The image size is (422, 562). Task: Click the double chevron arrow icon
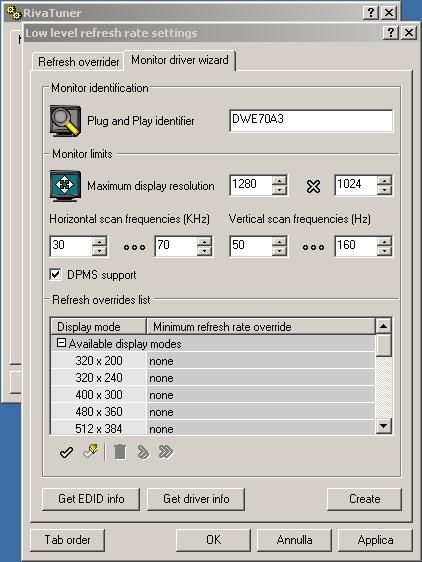(166, 452)
